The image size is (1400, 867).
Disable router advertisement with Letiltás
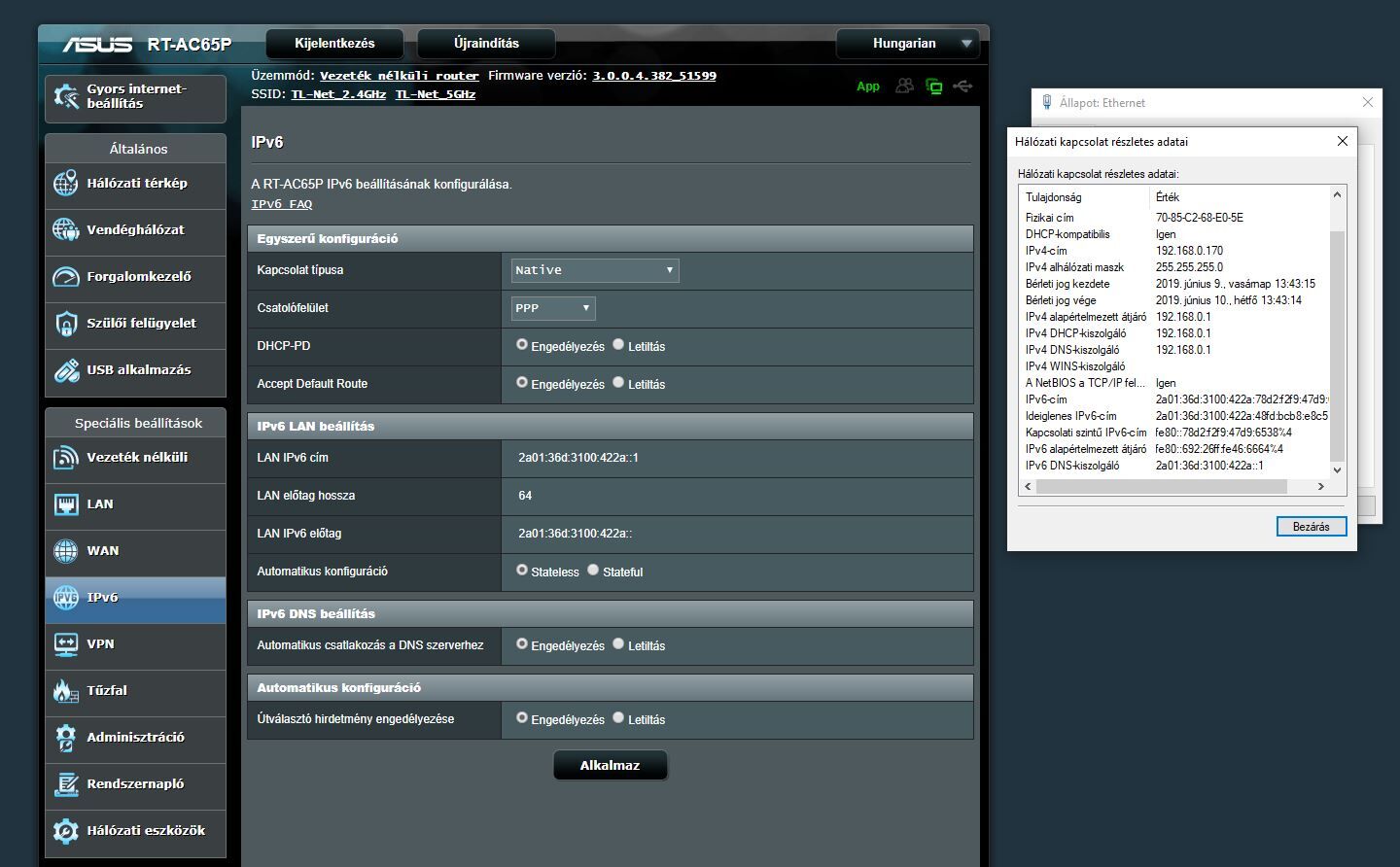618,718
